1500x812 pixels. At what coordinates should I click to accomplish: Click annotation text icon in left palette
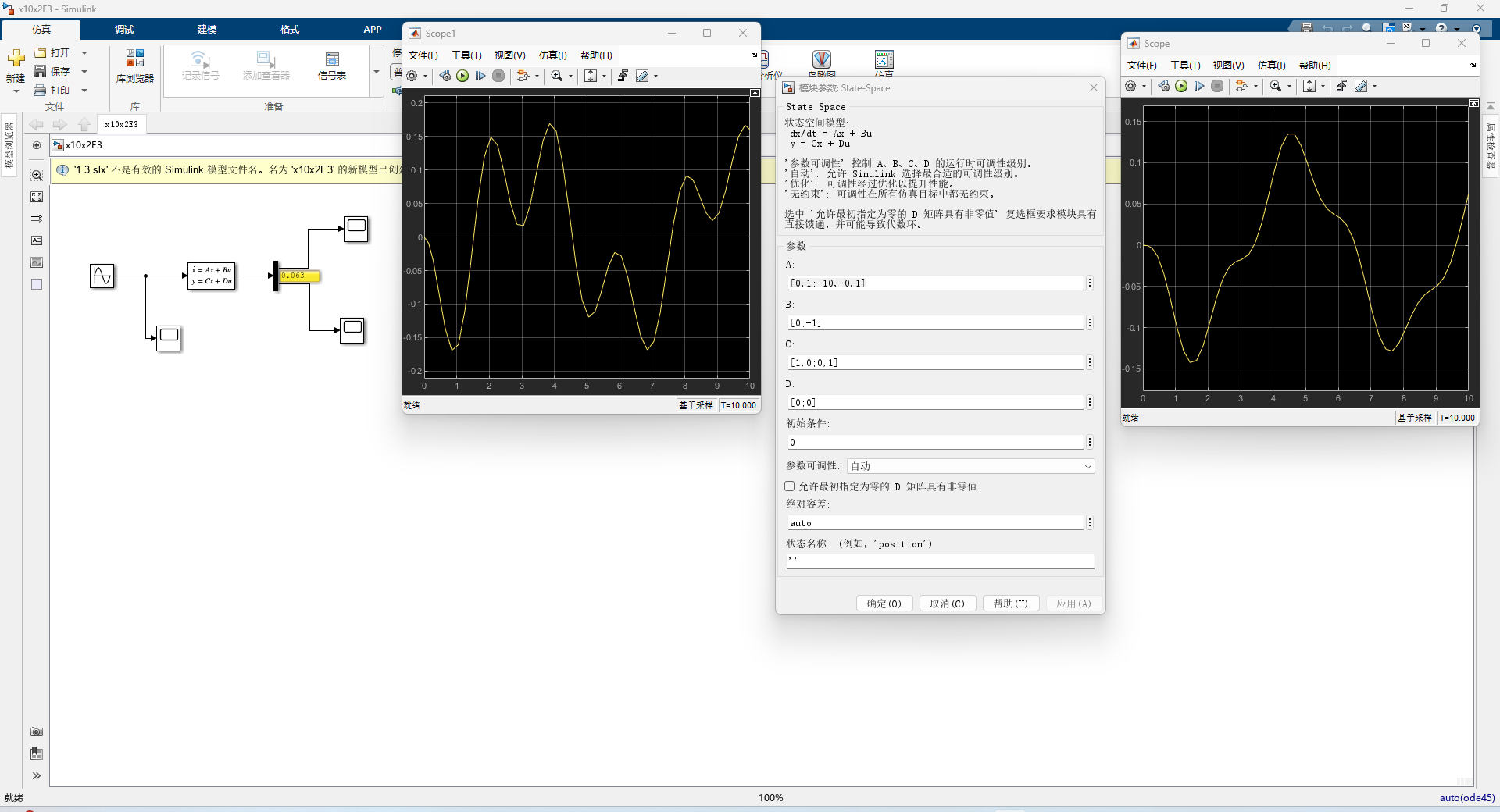pyautogui.click(x=37, y=240)
